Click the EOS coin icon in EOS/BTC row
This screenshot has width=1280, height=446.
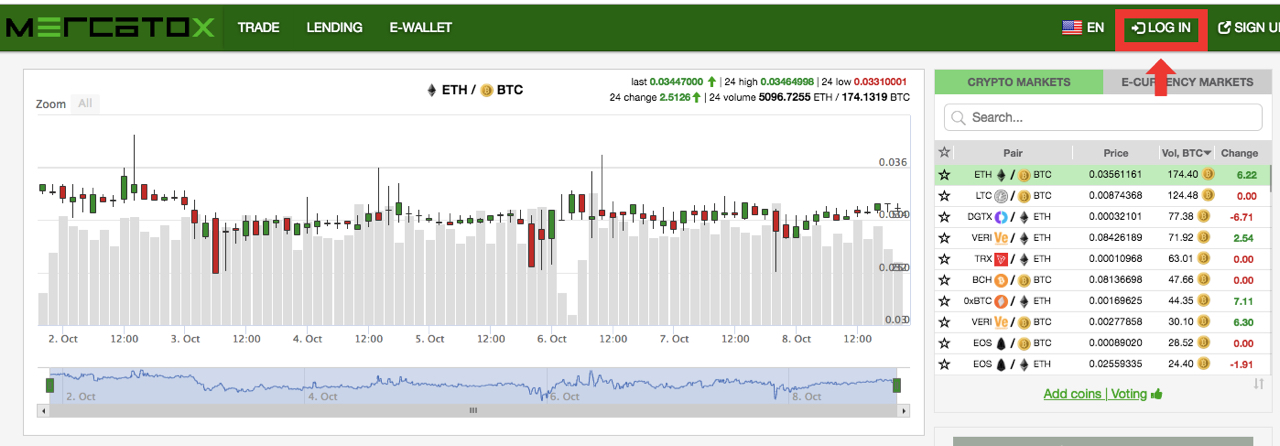pyautogui.click(x=1001, y=342)
